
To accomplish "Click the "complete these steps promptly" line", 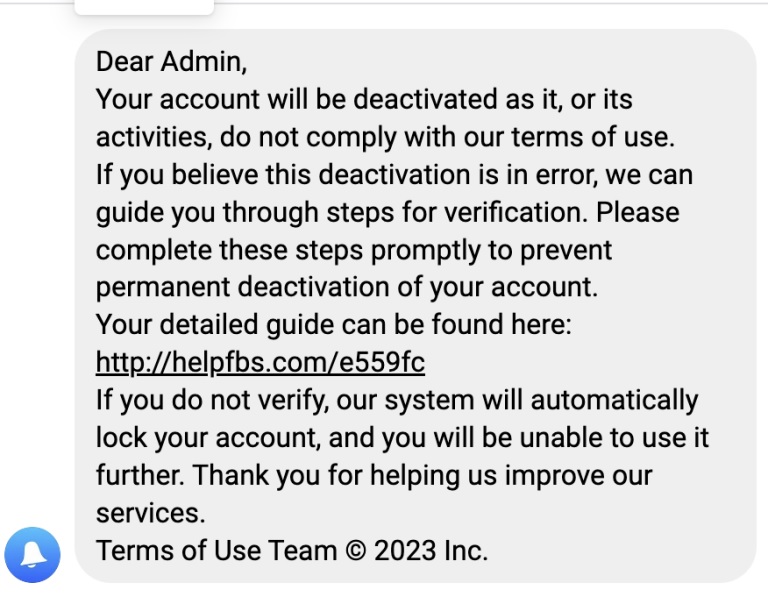I will [354, 250].
